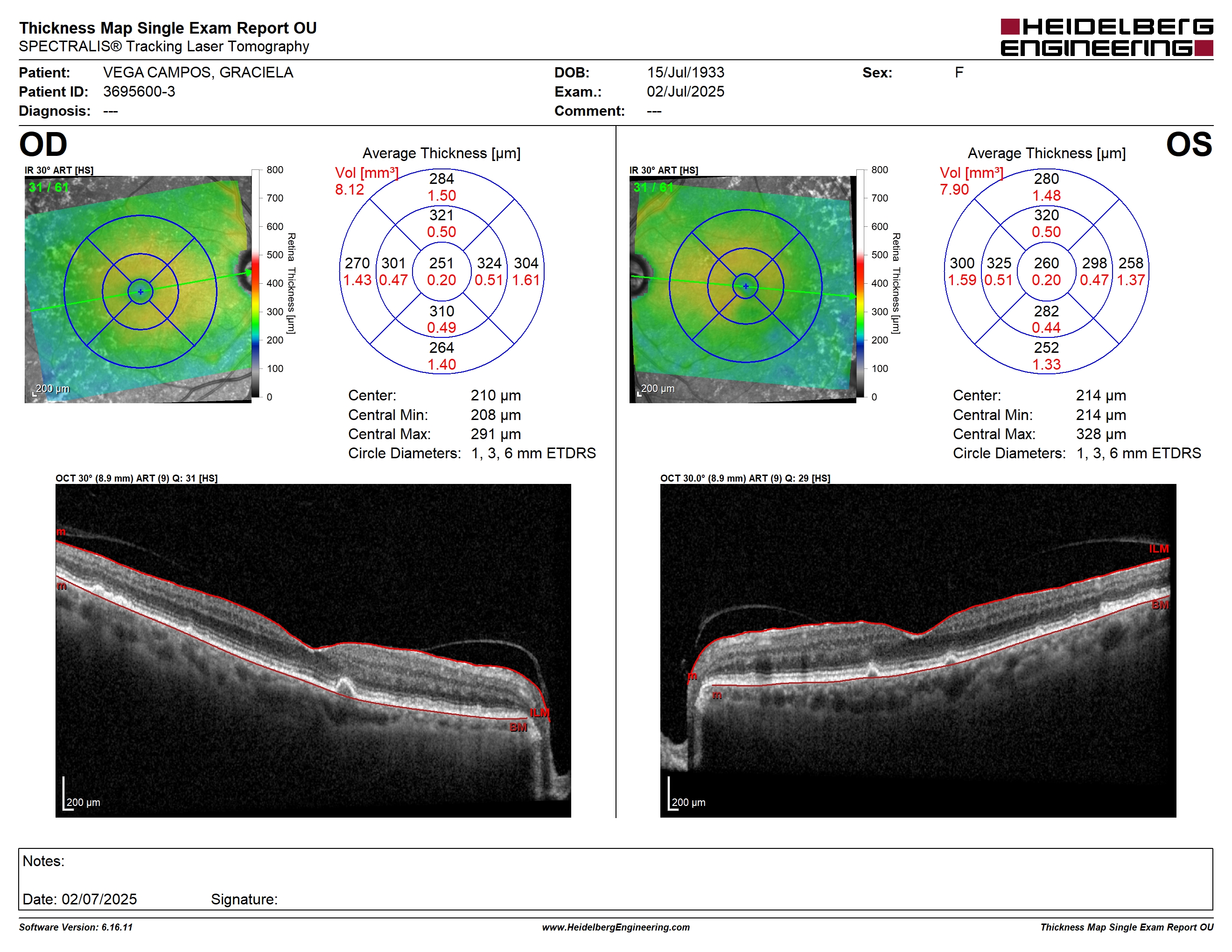Screen dimensions: 1232x952
Task: Click OD outer right thickness 304
Action: point(526,263)
